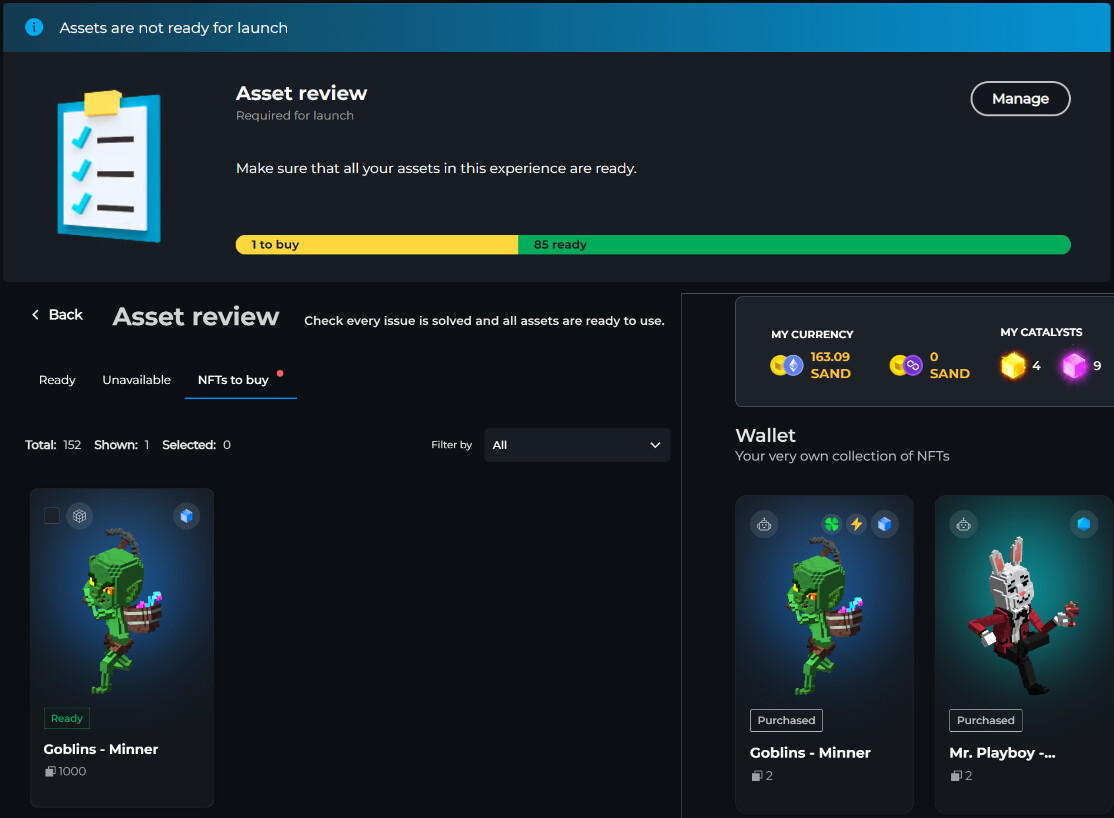Click the robot icon on the Purchased Goblins card
This screenshot has width=1114, height=818.
(764, 524)
